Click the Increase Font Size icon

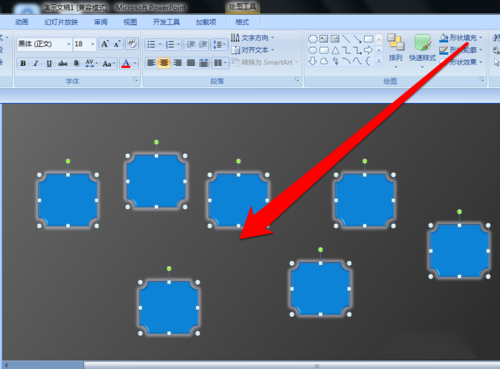[105, 44]
